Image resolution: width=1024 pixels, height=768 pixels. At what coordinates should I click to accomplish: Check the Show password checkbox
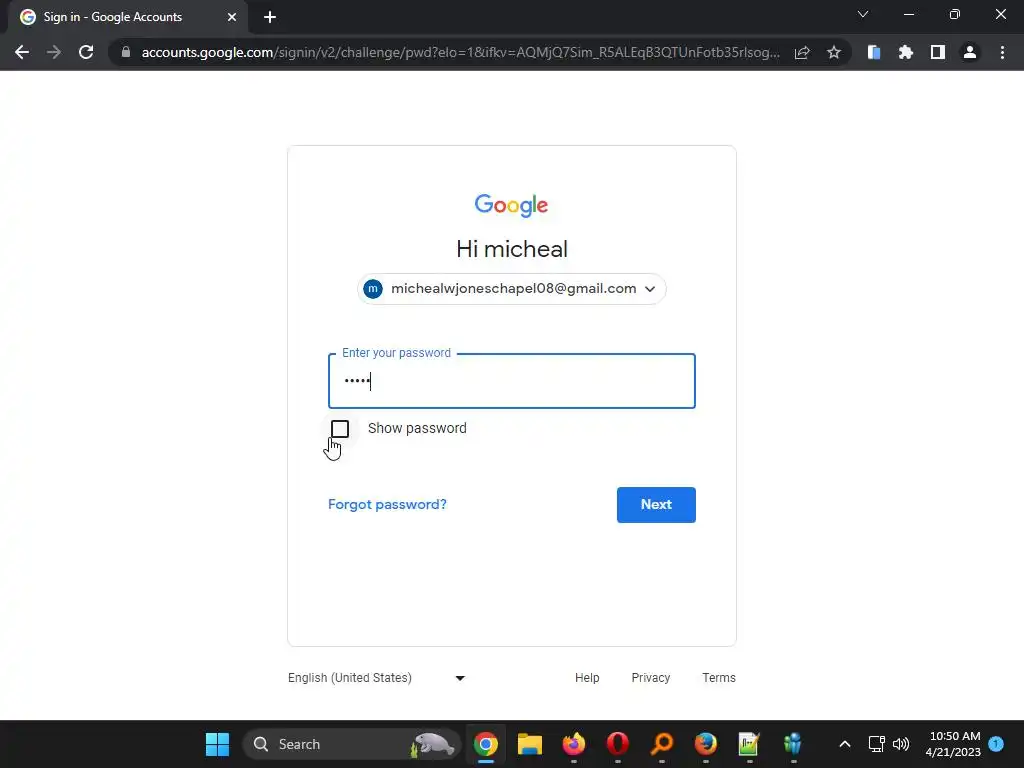click(340, 428)
